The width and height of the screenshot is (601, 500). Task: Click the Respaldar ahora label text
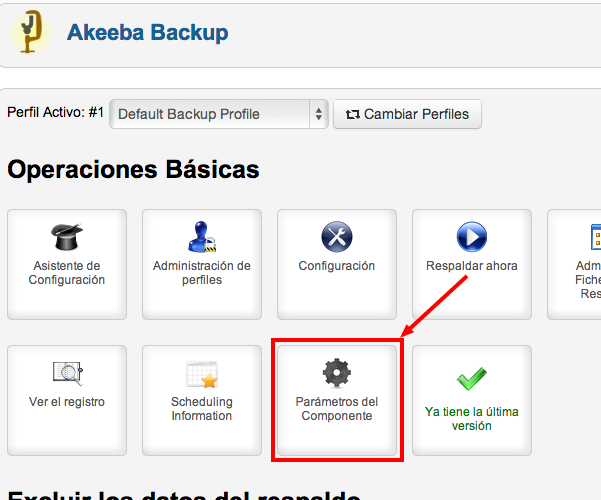pyautogui.click(x=472, y=266)
